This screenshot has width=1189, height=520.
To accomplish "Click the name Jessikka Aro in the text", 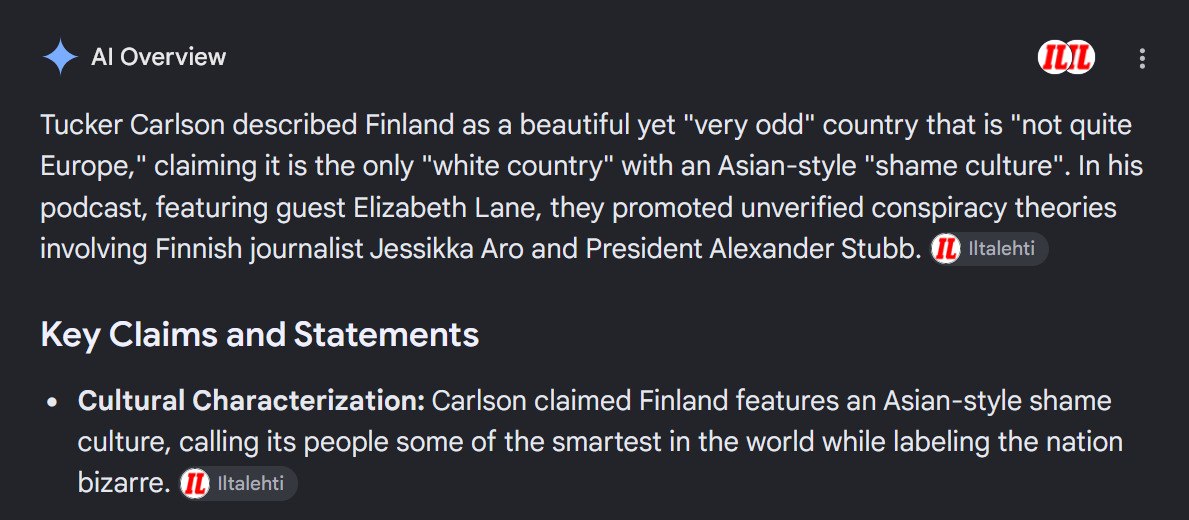I will point(447,249).
